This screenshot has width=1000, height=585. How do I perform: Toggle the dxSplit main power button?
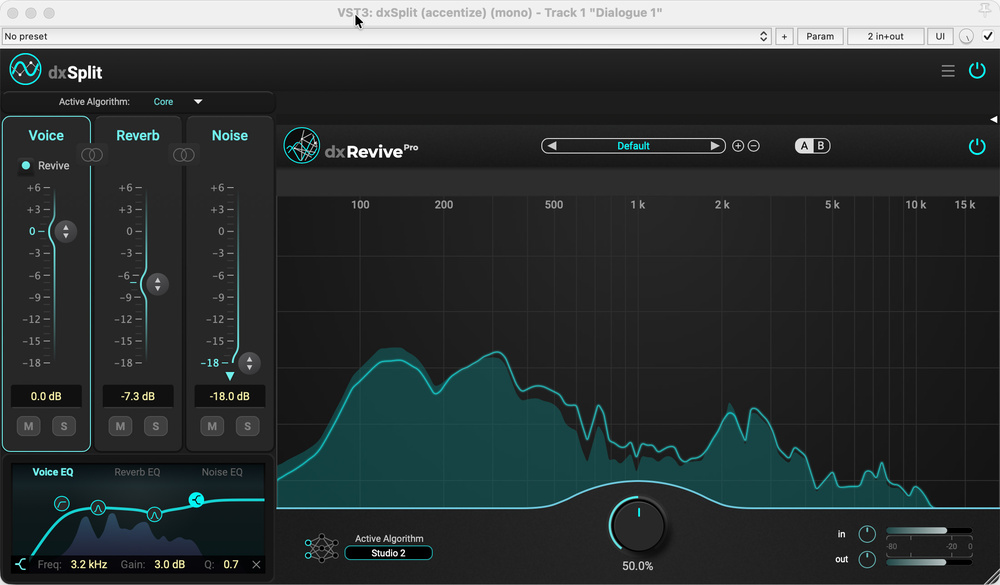(x=977, y=71)
